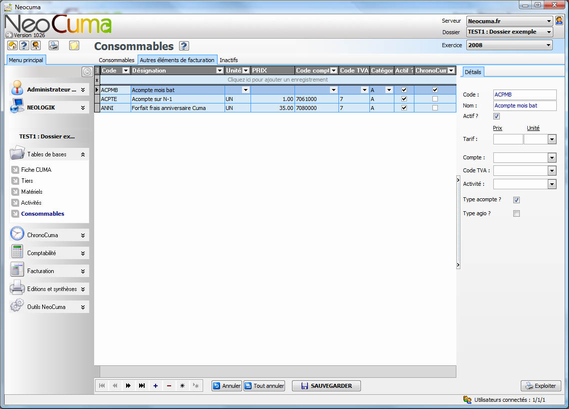This screenshot has height=409, width=569.
Task: Open the printer icon in the top toolbar
Action: point(54,45)
